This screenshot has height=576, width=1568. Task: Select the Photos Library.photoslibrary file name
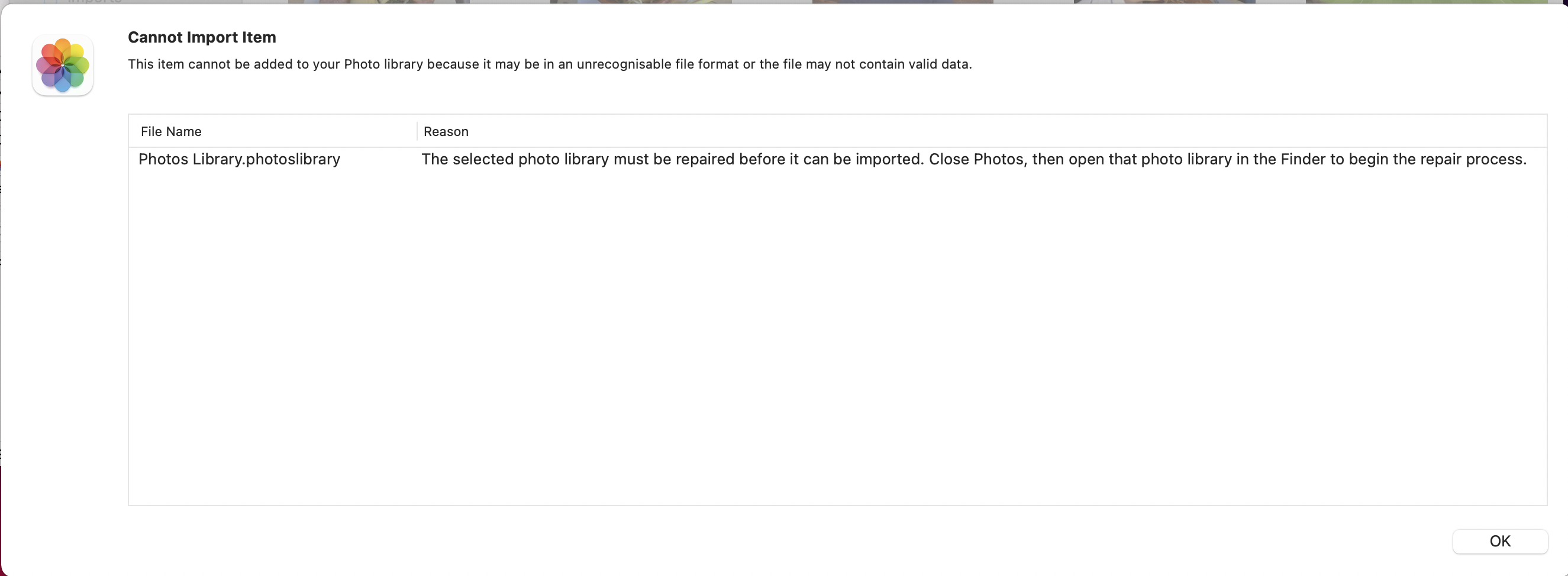pos(238,159)
